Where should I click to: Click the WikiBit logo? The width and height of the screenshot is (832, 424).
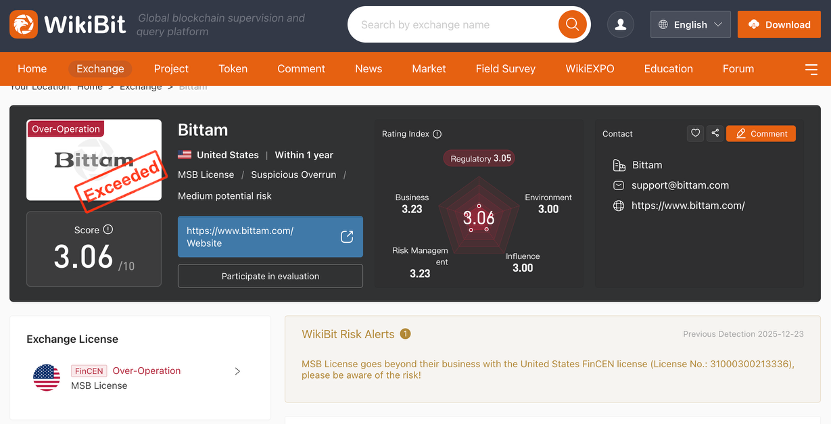point(68,24)
